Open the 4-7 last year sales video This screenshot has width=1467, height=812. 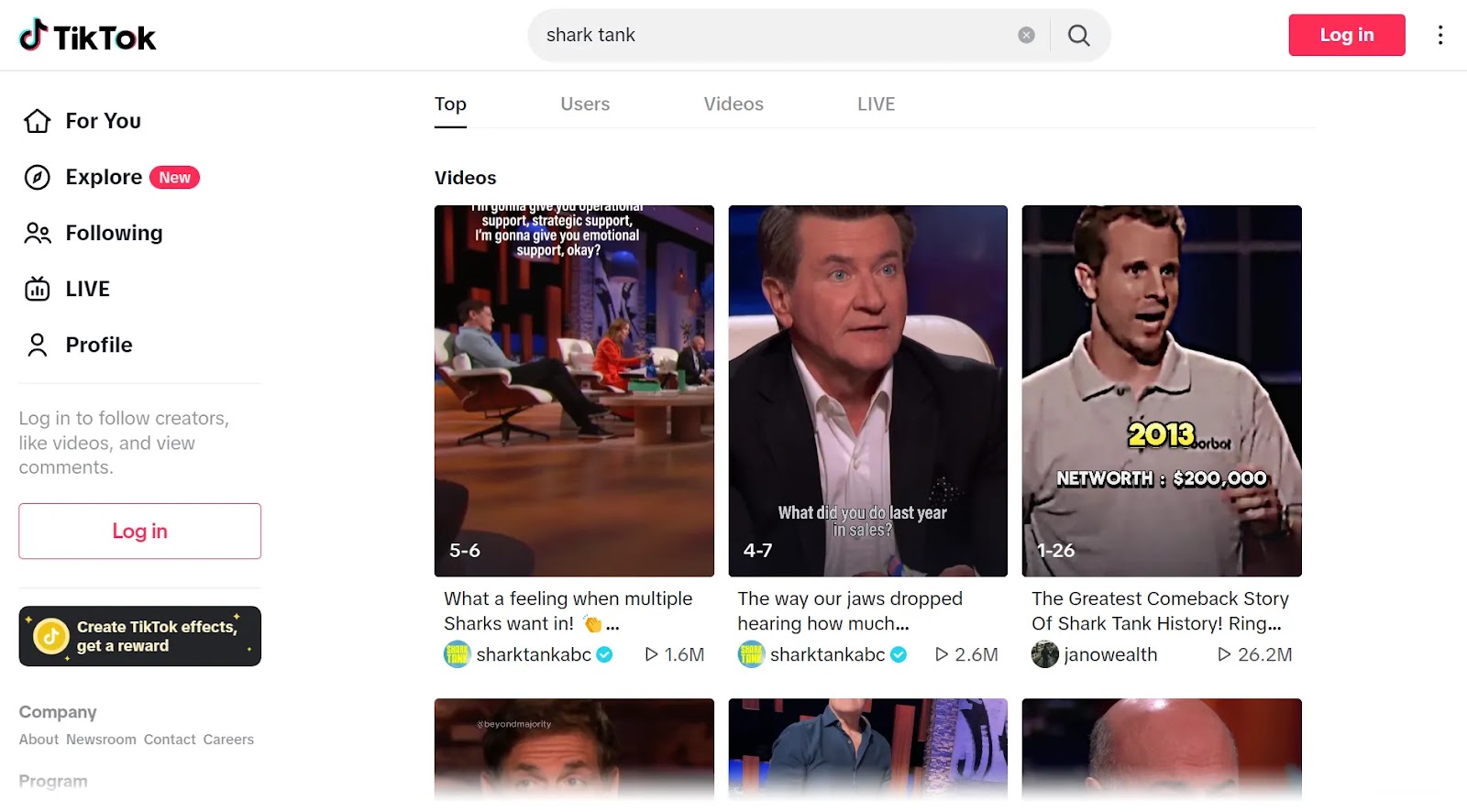coord(868,390)
